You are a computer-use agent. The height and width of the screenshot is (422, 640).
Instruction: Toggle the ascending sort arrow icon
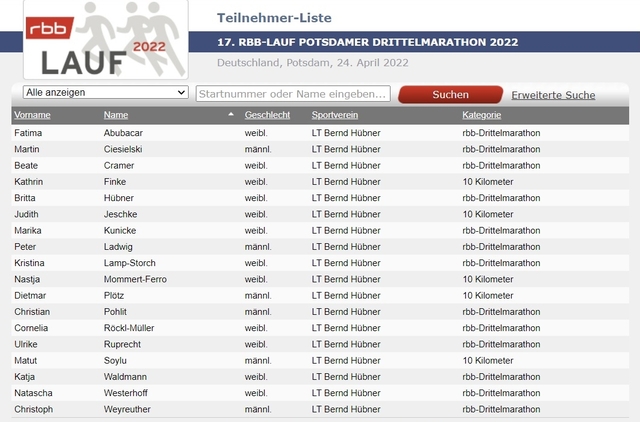point(231,114)
